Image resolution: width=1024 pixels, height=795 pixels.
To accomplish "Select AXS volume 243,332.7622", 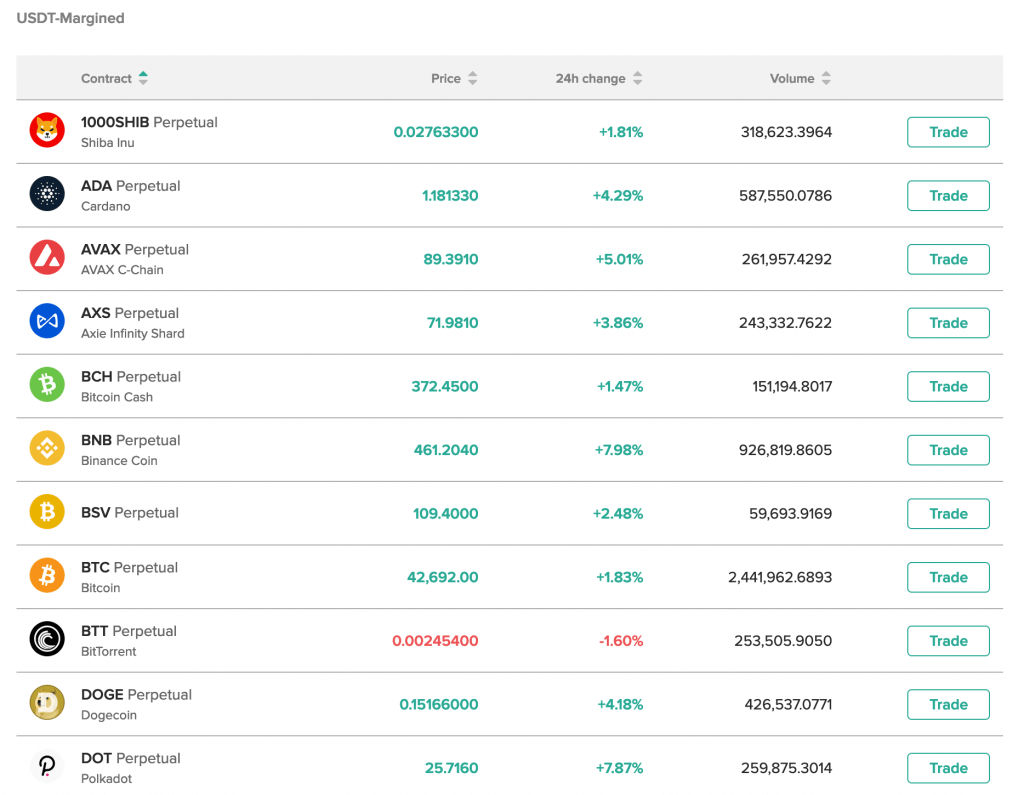I will coord(786,323).
